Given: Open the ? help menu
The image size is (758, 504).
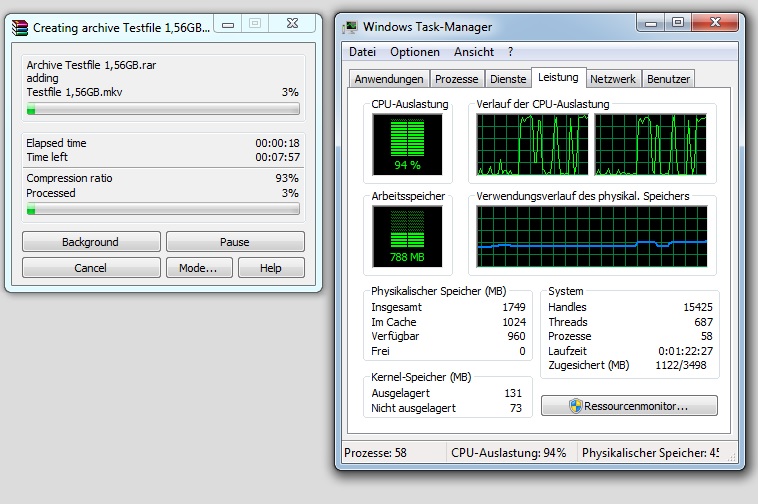Looking at the screenshot, I should coord(510,52).
